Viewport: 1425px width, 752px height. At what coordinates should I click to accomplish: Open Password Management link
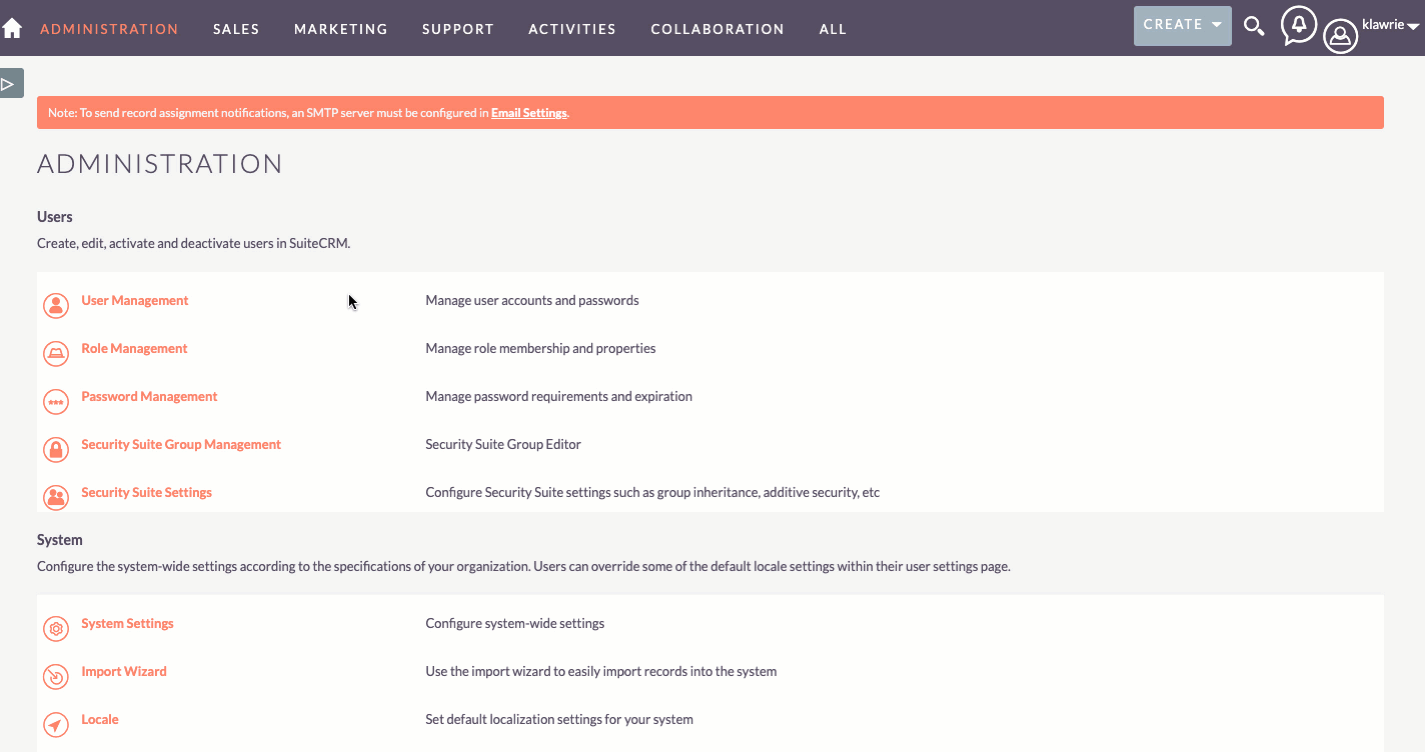[x=149, y=396]
